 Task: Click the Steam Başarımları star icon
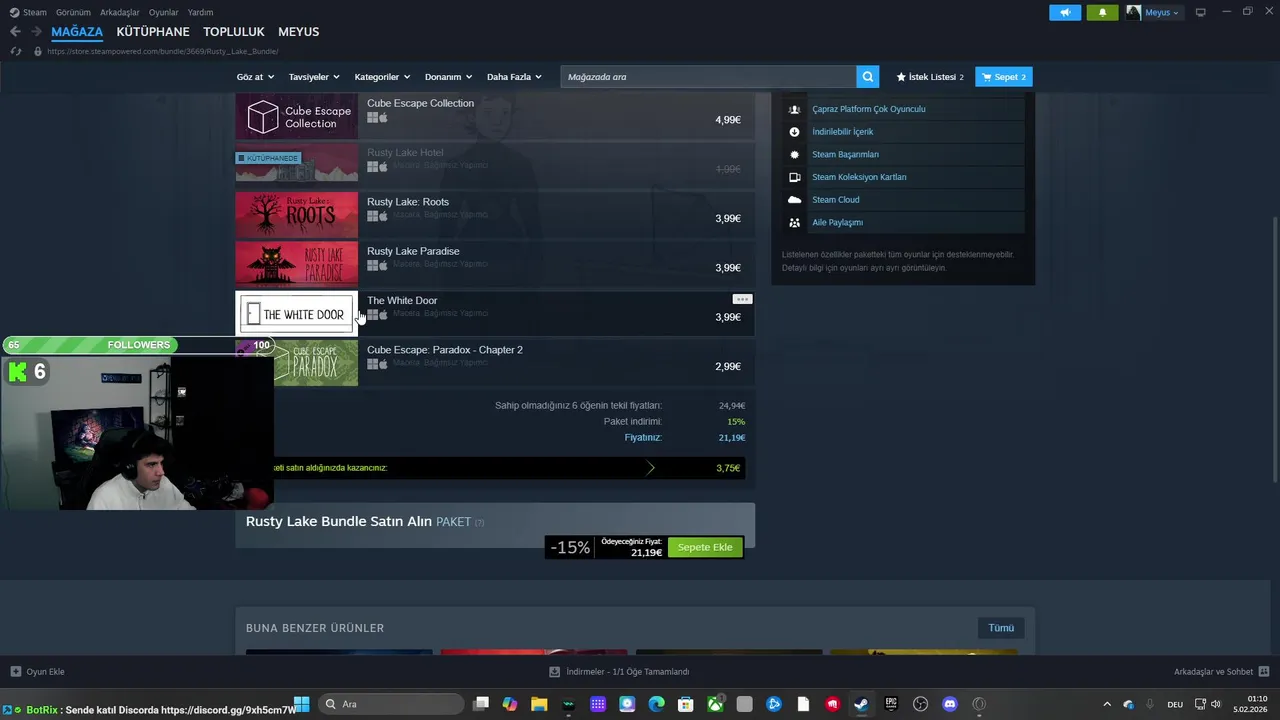click(794, 155)
